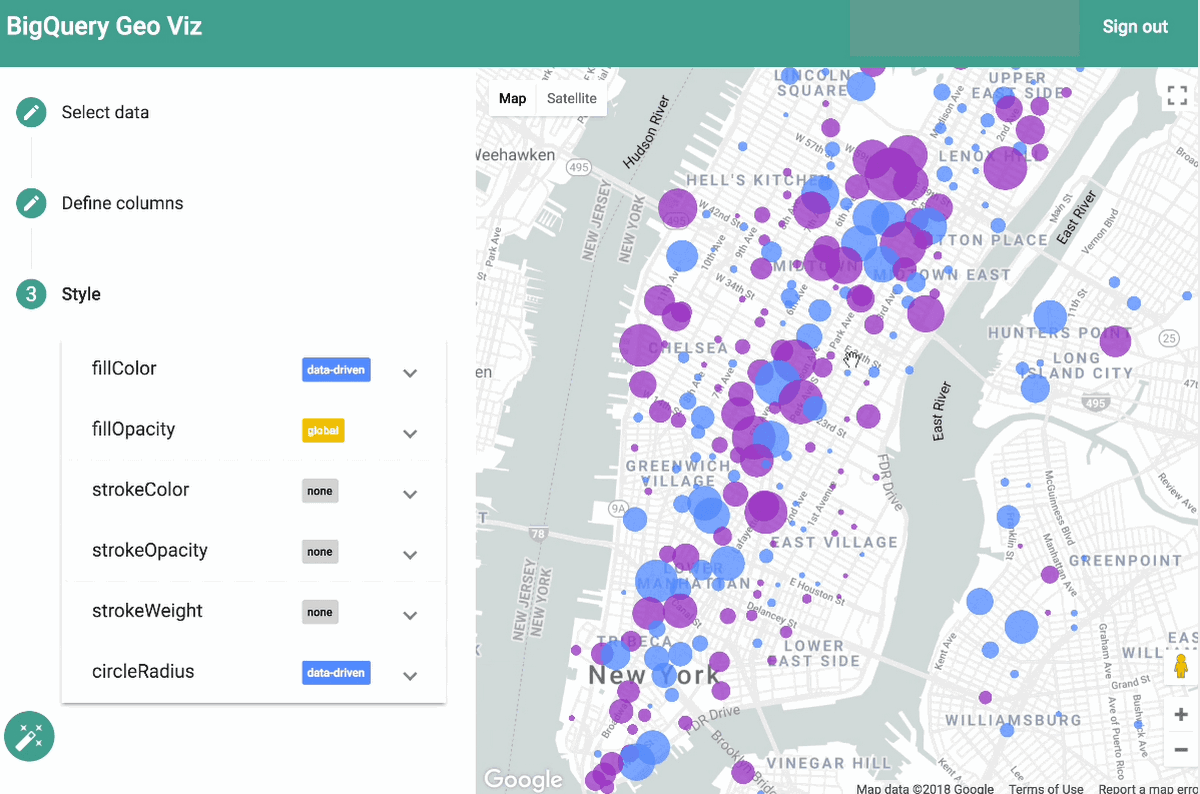Viewport: 1200px width, 794px height.
Task: Expand the circleRadius options chevron
Action: click(410, 675)
